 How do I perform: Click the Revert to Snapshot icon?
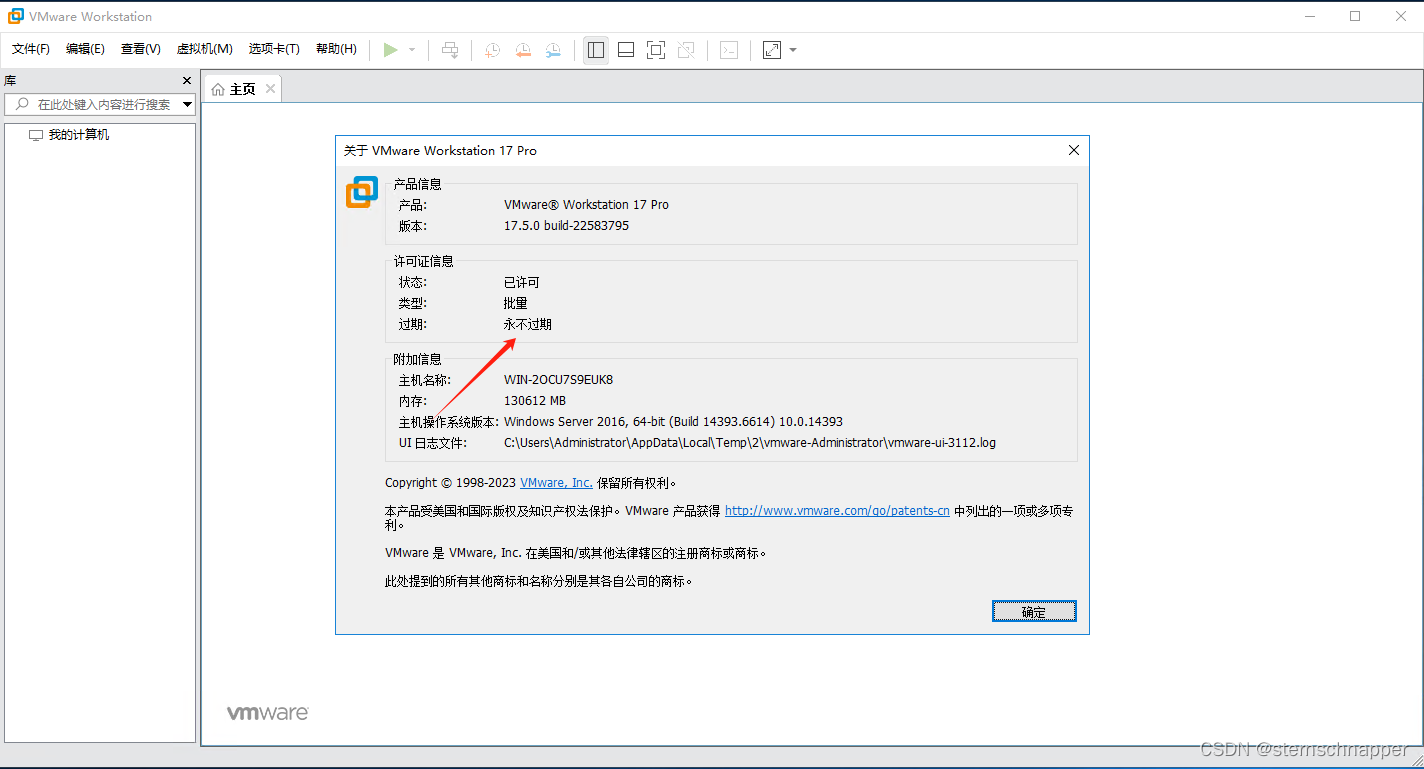tap(522, 50)
